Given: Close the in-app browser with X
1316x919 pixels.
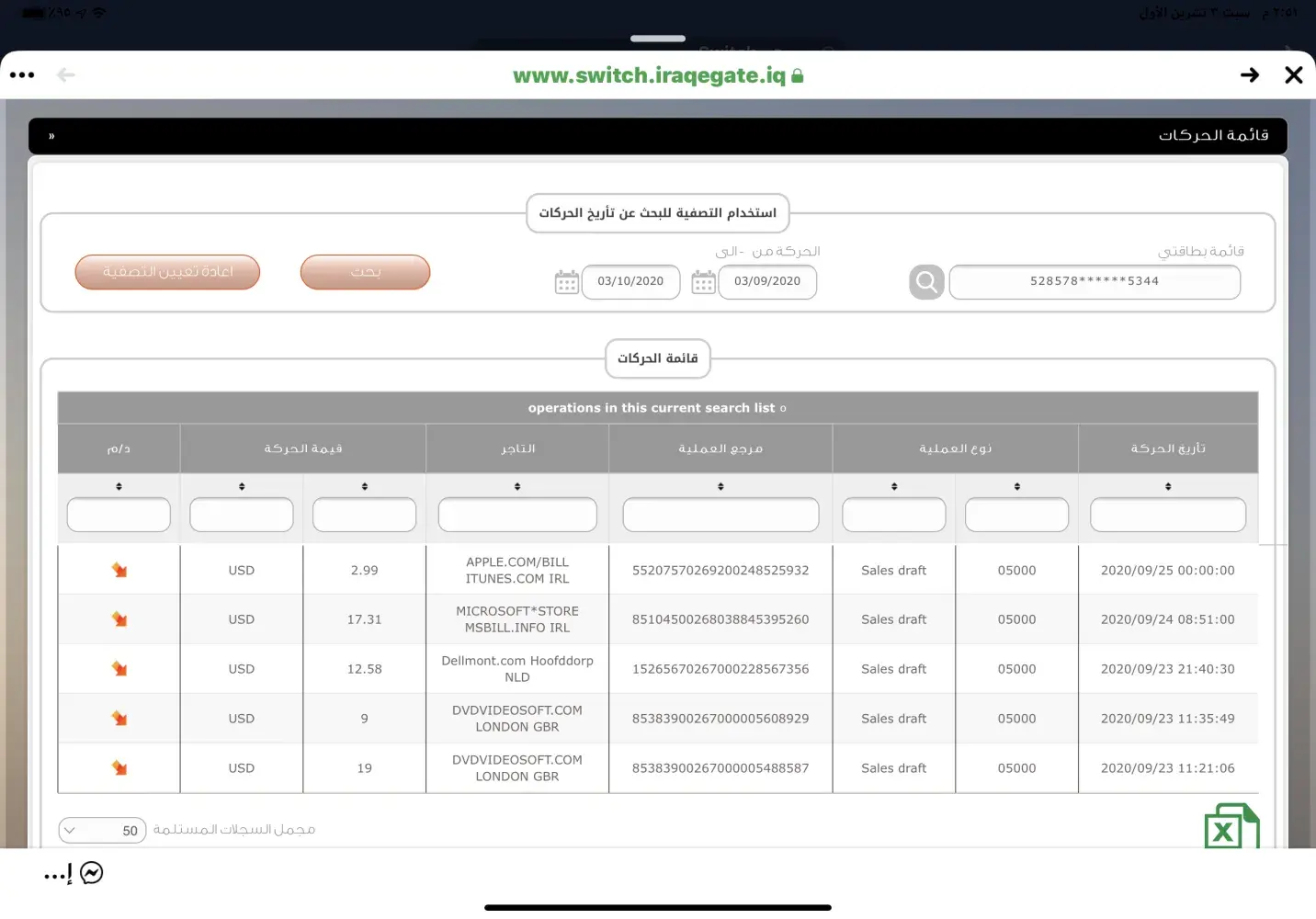Looking at the screenshot, I should coord(1293,75).
